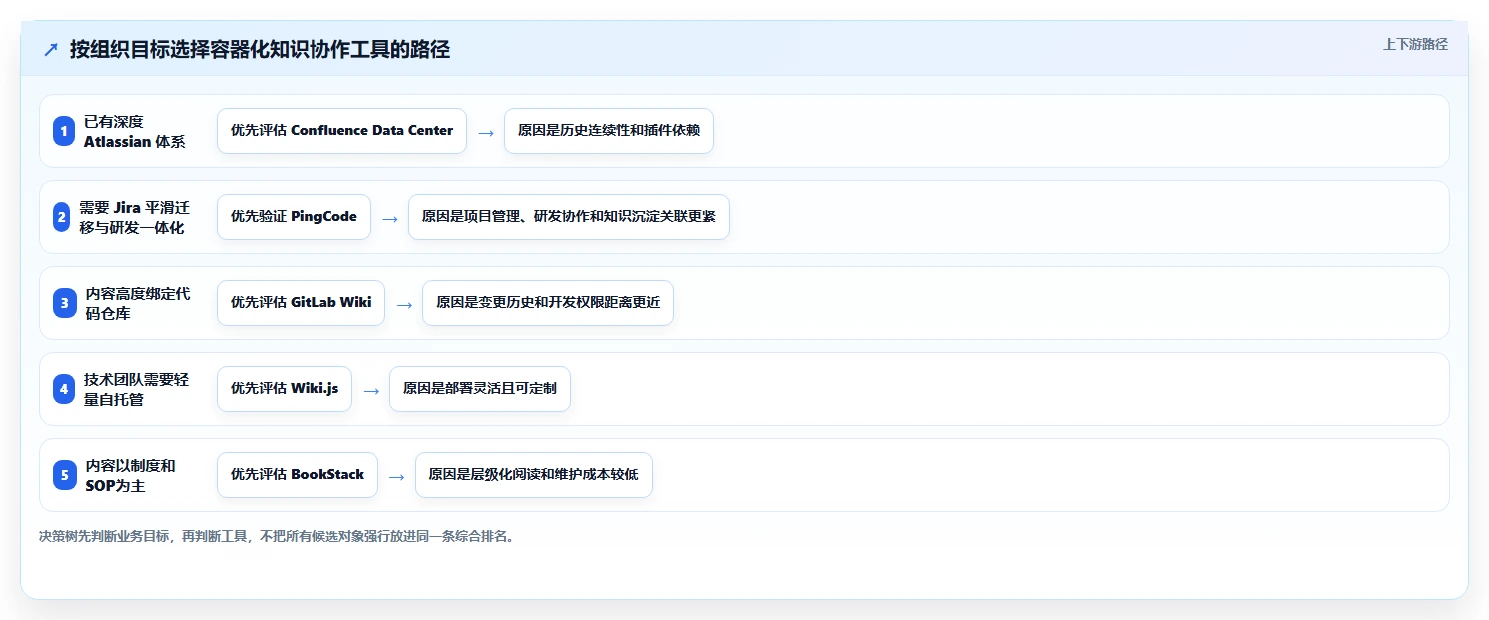Select the number 3 step badge

[64, 303]
